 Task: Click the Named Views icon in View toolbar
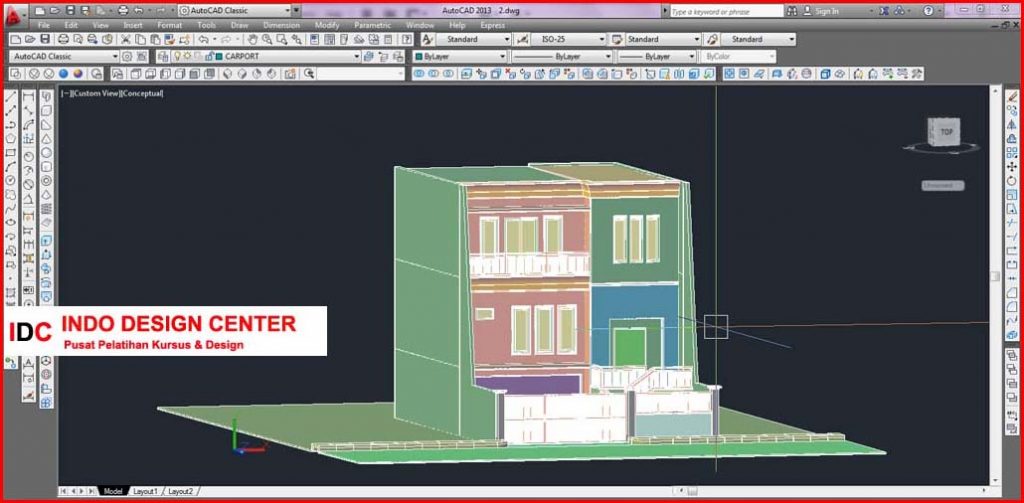click(117, 74)
